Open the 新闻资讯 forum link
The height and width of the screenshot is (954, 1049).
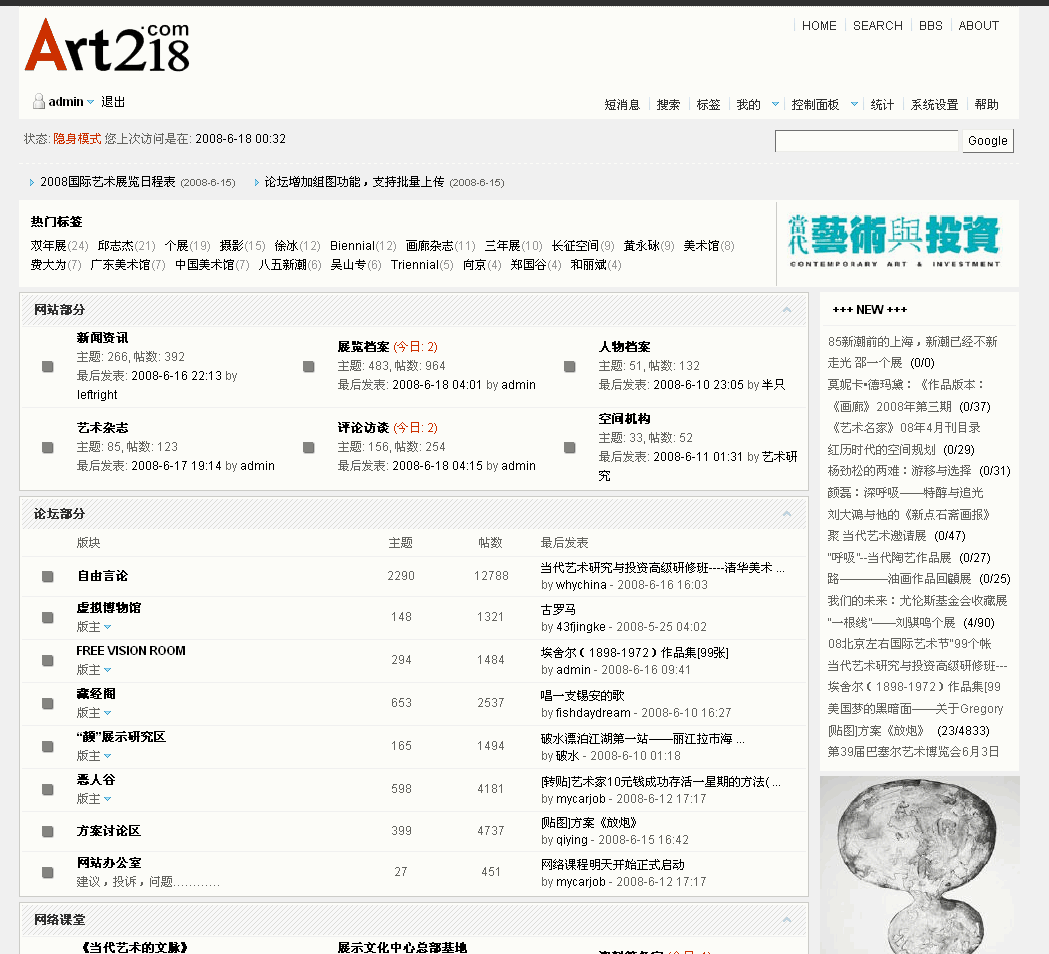tap(102, 338)
